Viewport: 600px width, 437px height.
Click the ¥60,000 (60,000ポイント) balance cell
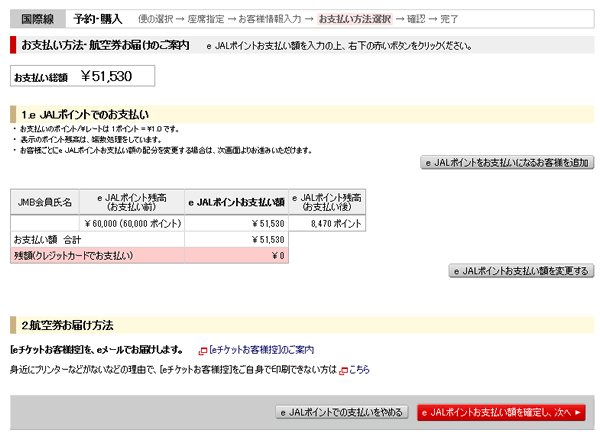132,224
